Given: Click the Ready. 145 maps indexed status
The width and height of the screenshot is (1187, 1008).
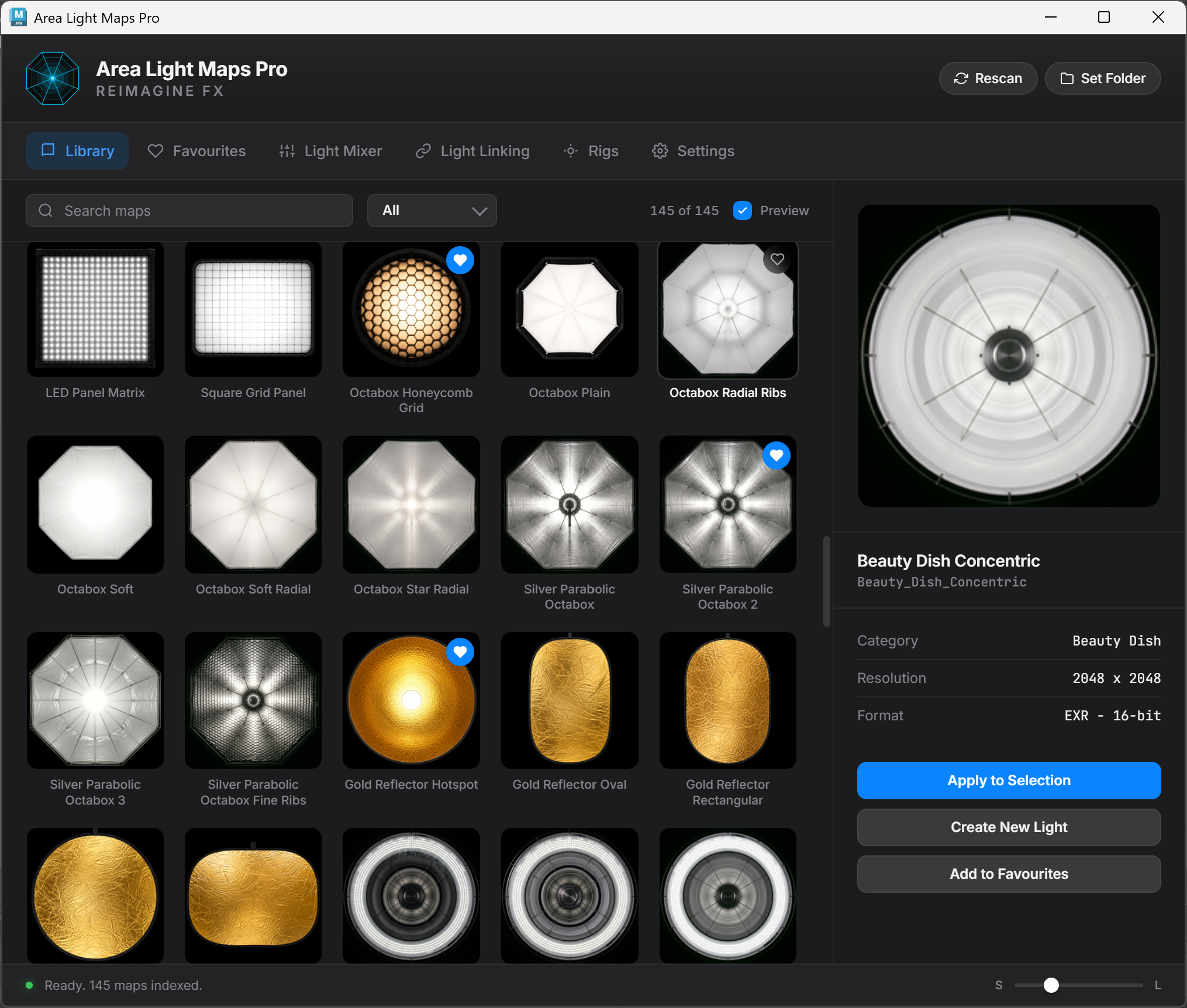Looking at the screenshot, I should [123, 985].
